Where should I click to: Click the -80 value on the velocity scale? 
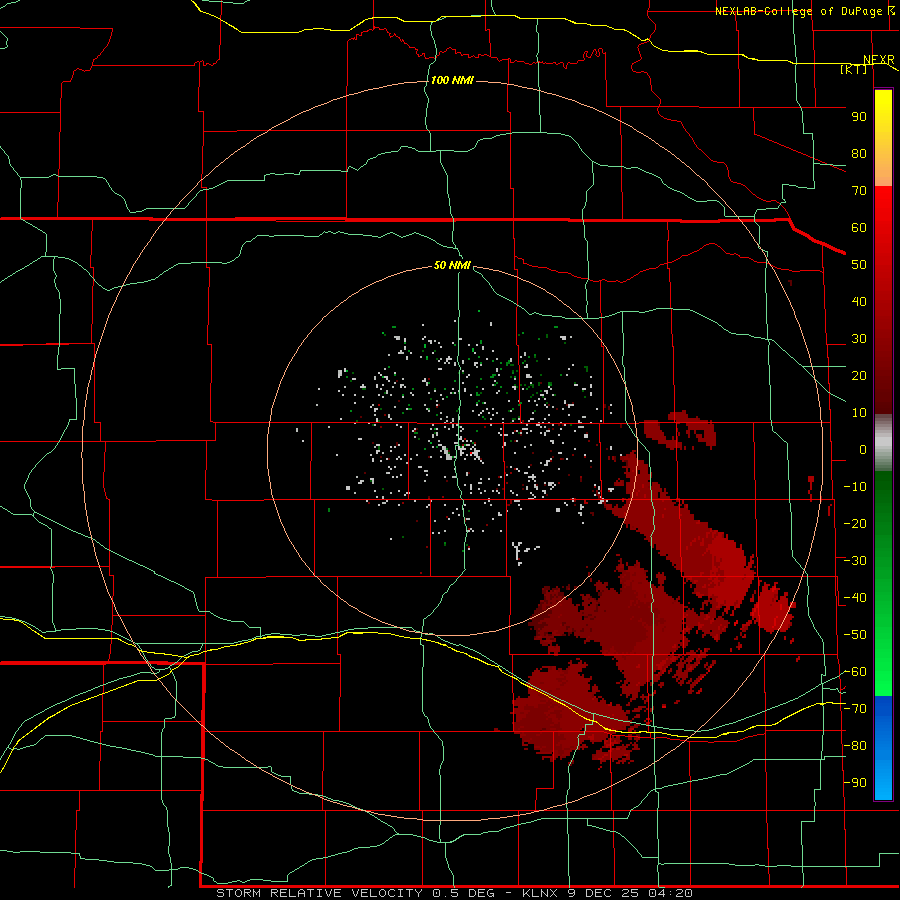click(855, 746)
